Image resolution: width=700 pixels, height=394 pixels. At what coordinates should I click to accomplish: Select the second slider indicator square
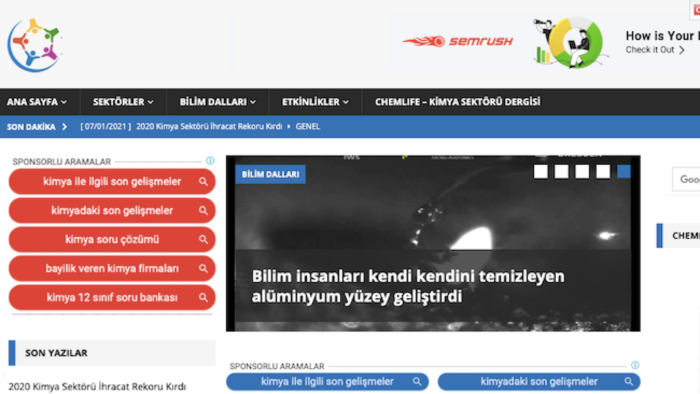tap(562, 172)
